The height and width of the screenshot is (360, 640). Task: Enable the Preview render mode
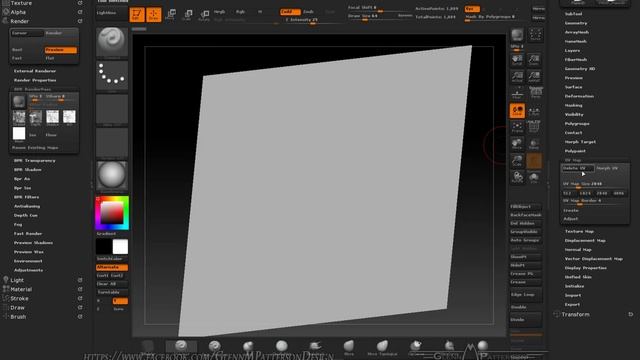coord(60,50)
